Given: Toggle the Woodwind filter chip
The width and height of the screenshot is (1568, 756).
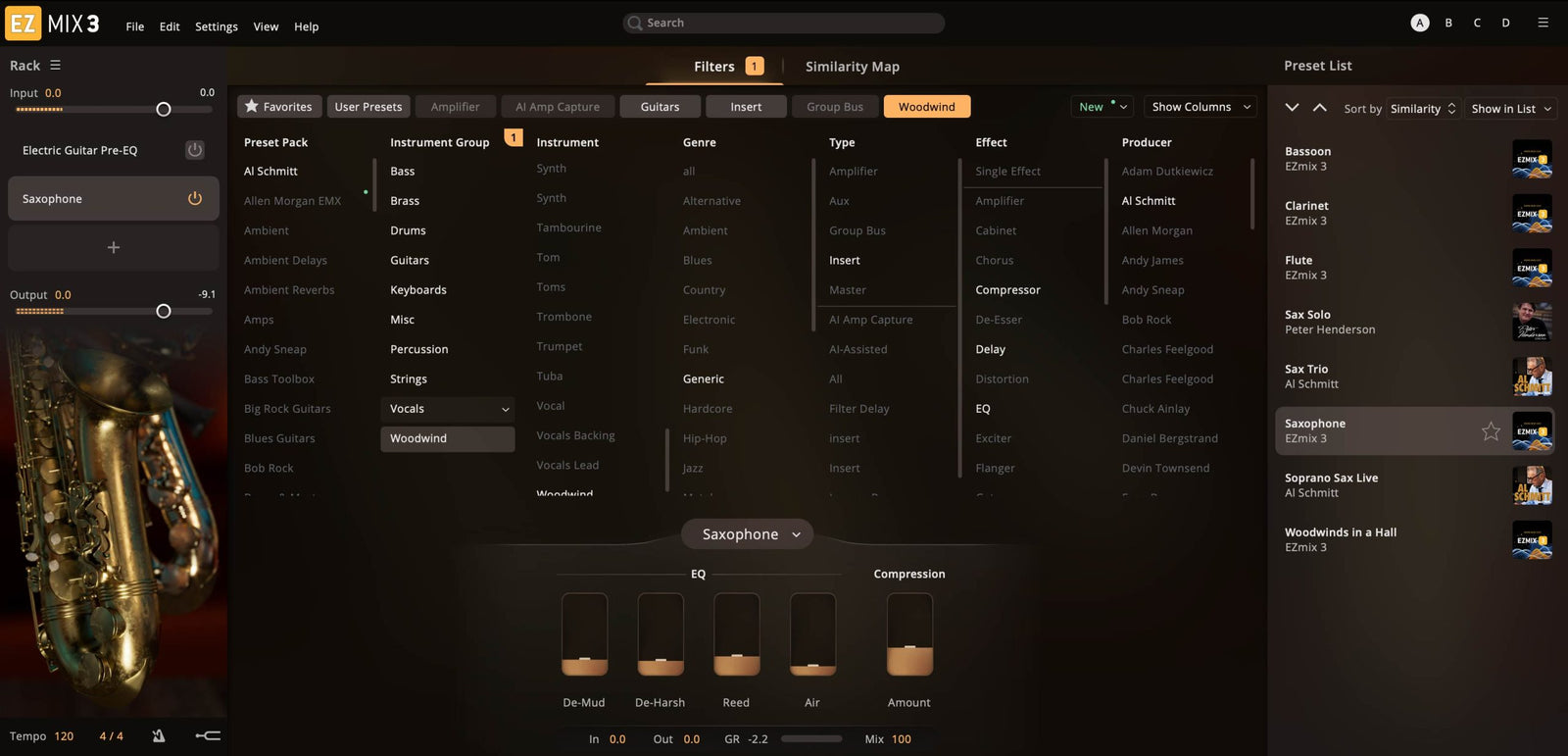Looking at the screenshot, I should tap(927, 107).
